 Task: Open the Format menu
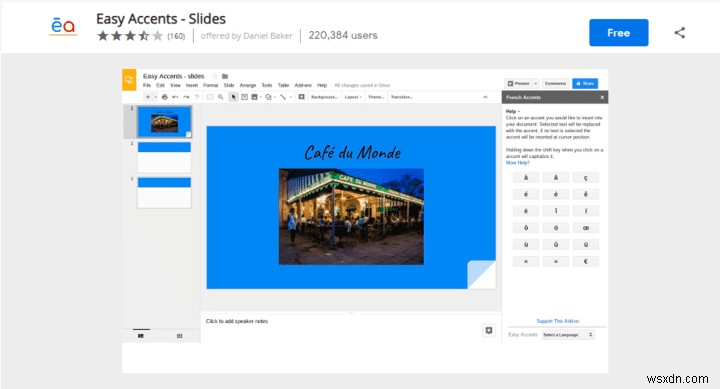click(211, 85)
